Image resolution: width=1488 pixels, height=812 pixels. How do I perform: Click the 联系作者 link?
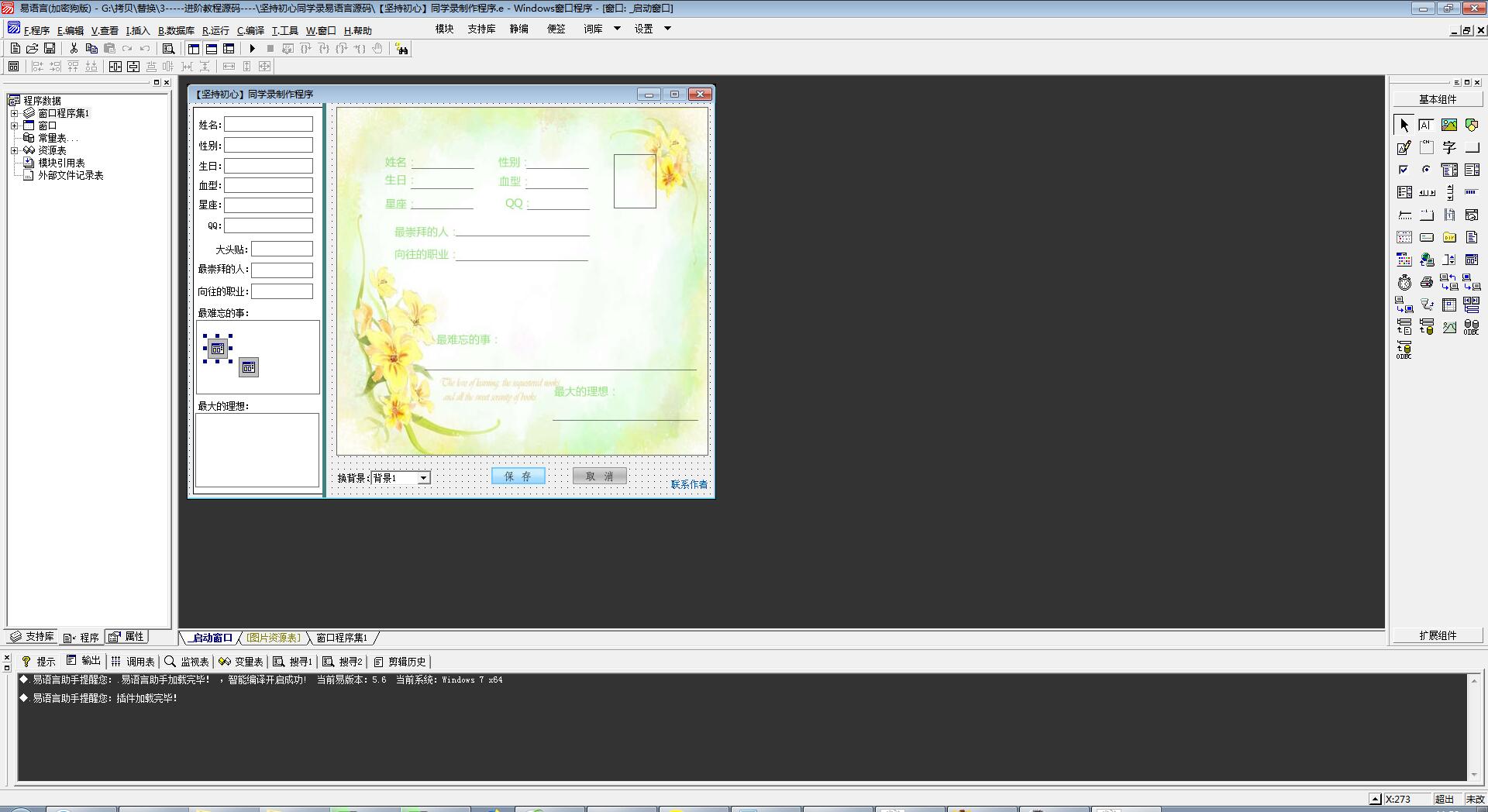tap(689, 484)
